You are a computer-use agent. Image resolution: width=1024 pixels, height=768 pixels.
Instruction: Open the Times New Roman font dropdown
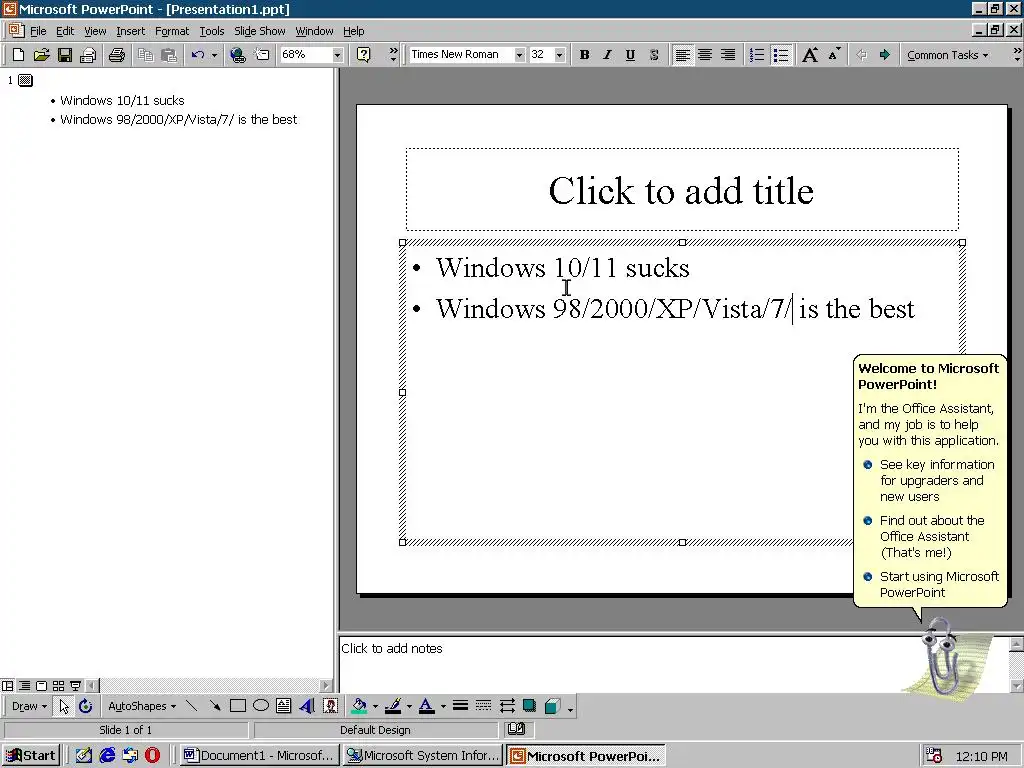(519, 55)
